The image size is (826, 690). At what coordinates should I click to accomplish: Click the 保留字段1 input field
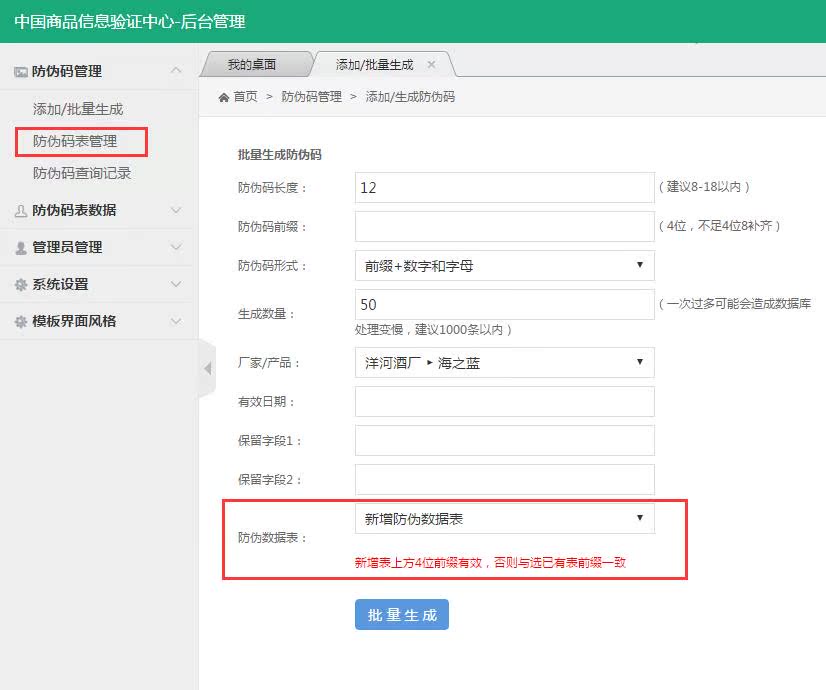pyautogui.click(x=505, y=440)
